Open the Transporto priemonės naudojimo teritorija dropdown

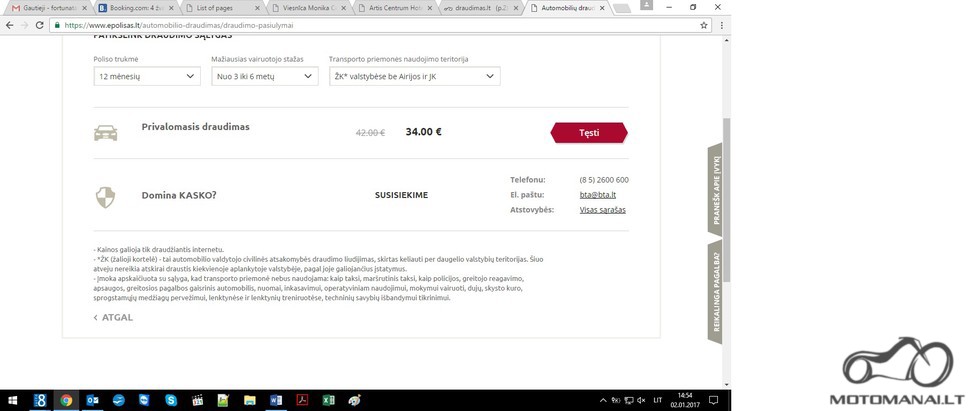pyautogui.click(x=414, y=76)
